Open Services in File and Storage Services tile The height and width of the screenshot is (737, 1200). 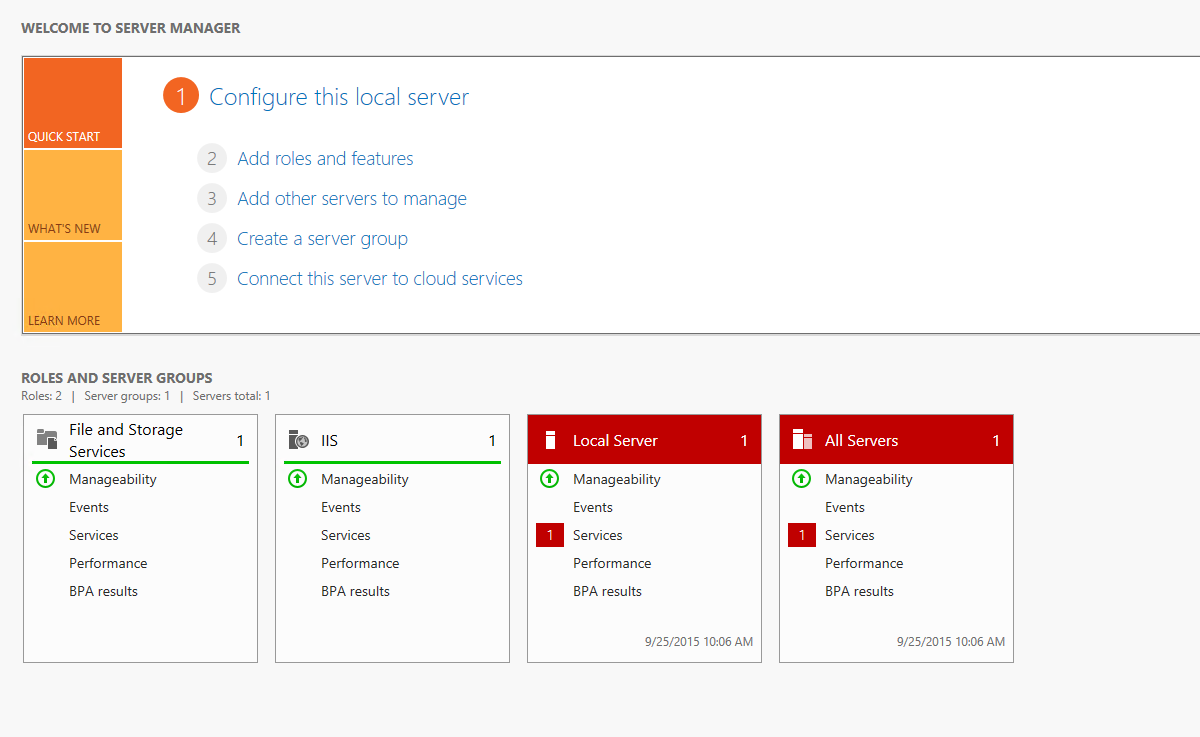pyautogui.click(x=94, y=535)
